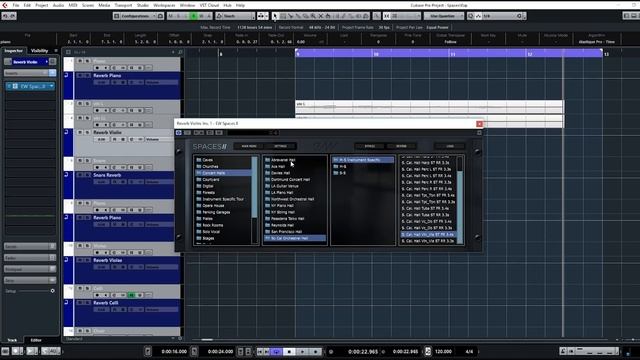
Task: Select the Object Selection arrow tool
Action: [275, 16]
